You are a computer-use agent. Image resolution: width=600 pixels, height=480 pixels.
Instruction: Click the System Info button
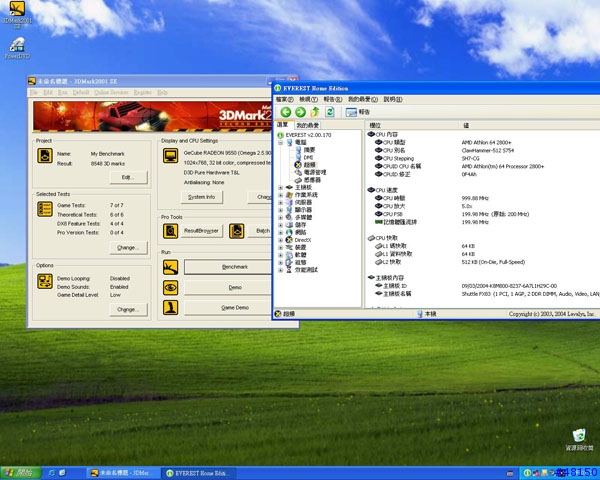coord(202,197)
